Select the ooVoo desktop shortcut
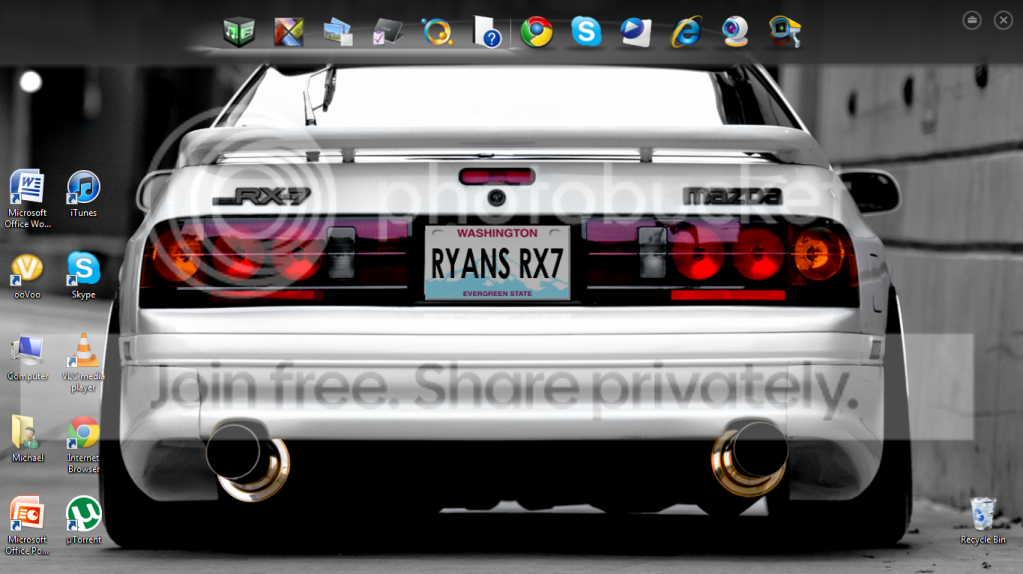 [27, 277]
